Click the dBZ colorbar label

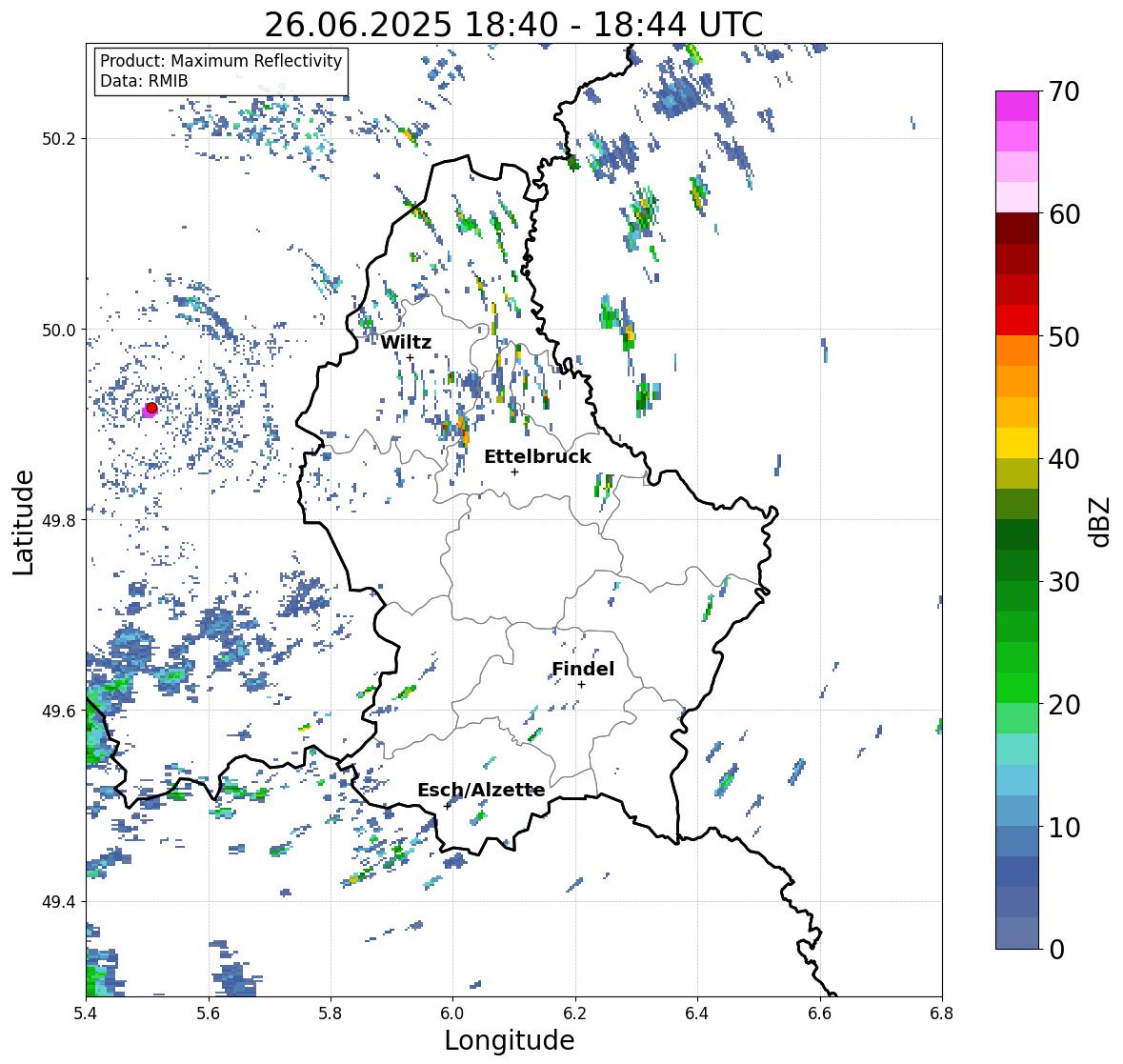pos(1101,521)
